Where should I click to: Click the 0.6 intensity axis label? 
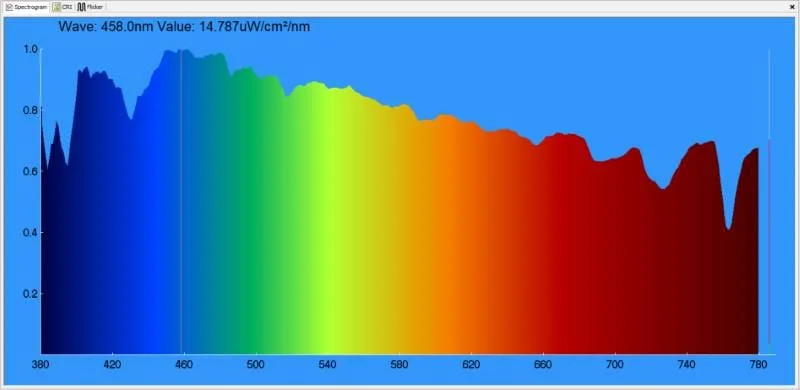(31, 172)
